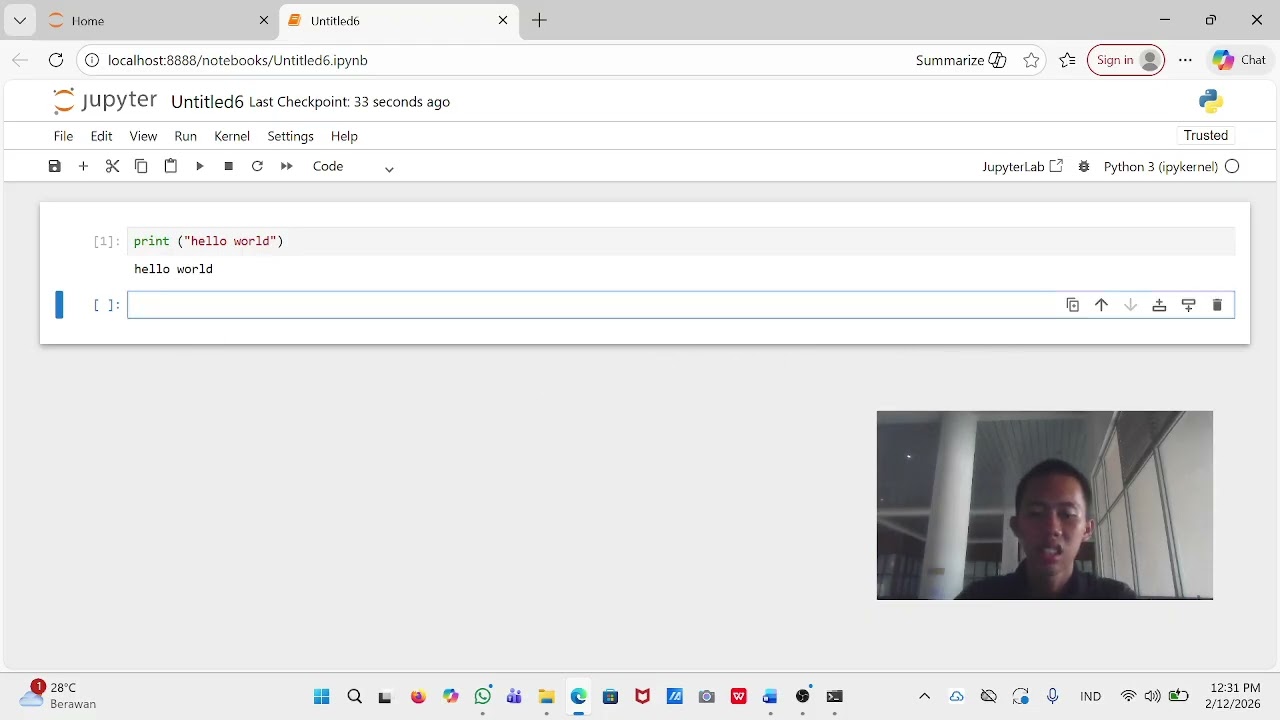Image resolution: width=1280 pixels, height=720 pixels.
Task: Click the Trusted notebook button
Action: [1205, 135]
